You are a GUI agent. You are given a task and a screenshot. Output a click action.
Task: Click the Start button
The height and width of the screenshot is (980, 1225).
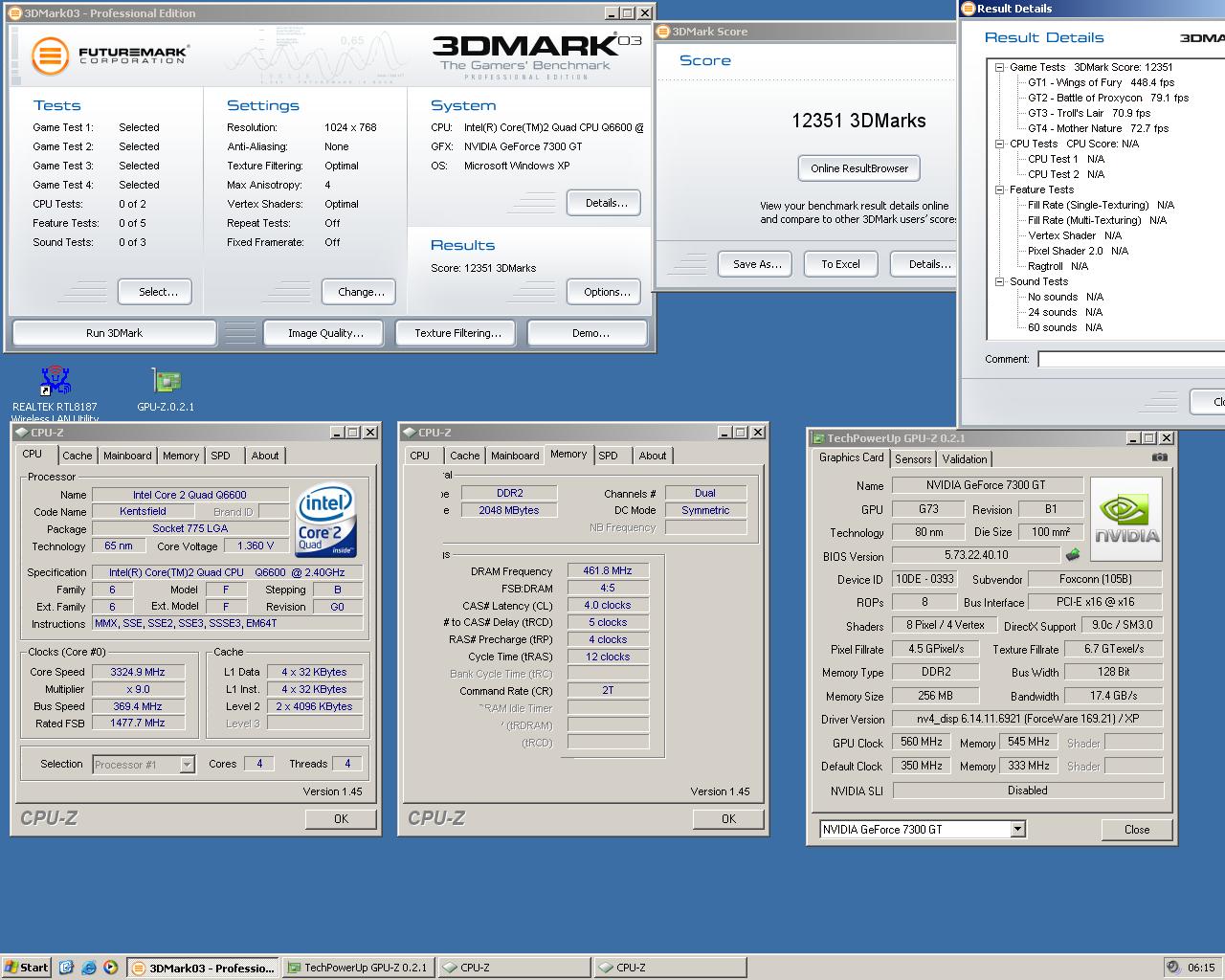pyautogui.click(x=26, y=968)
